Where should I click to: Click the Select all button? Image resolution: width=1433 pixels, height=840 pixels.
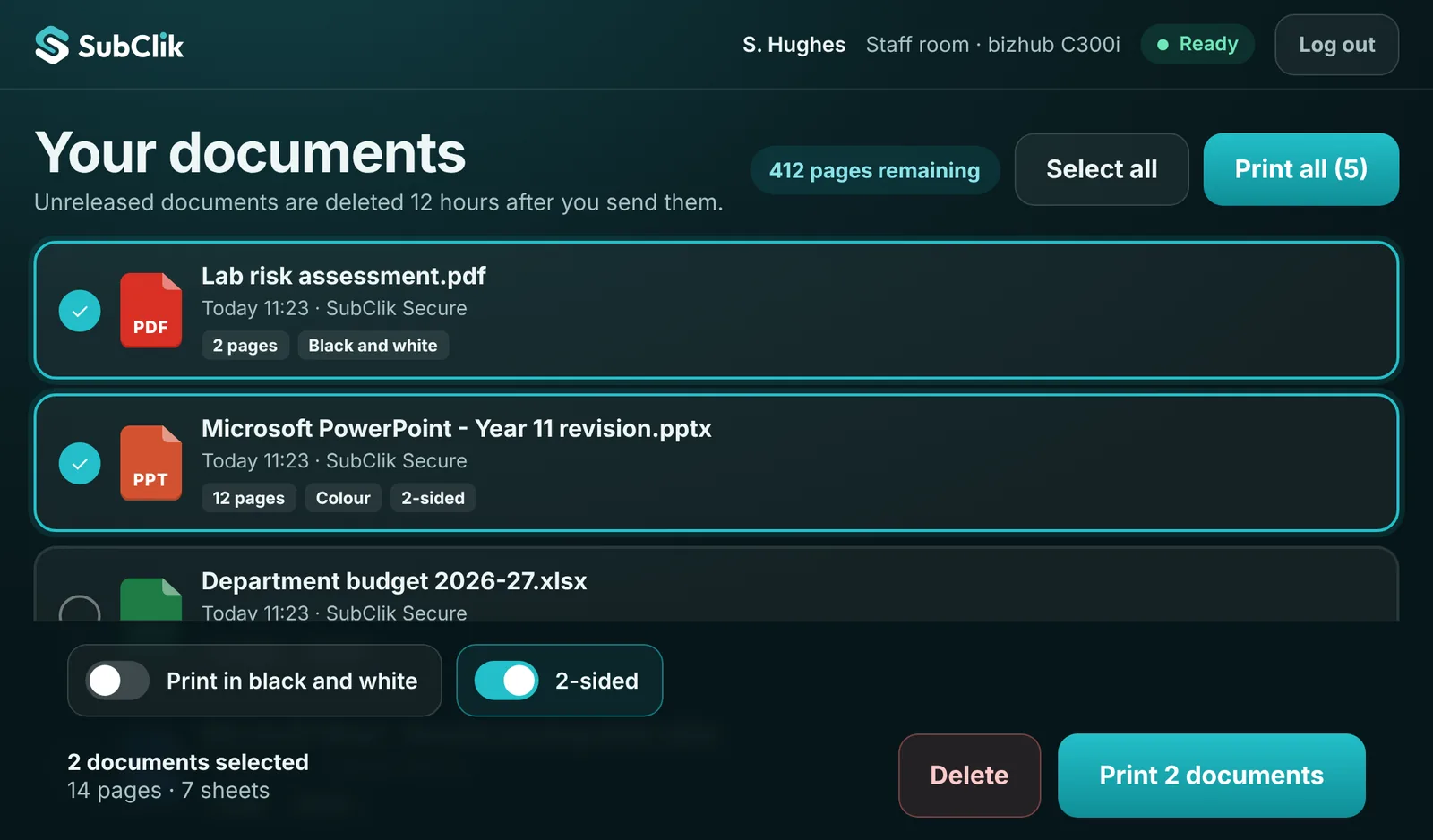[1102, 169]
